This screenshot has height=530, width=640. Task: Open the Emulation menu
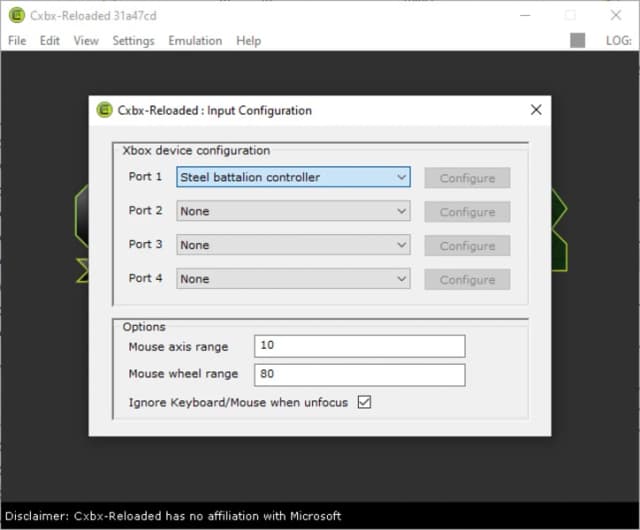tap(195, 41)
